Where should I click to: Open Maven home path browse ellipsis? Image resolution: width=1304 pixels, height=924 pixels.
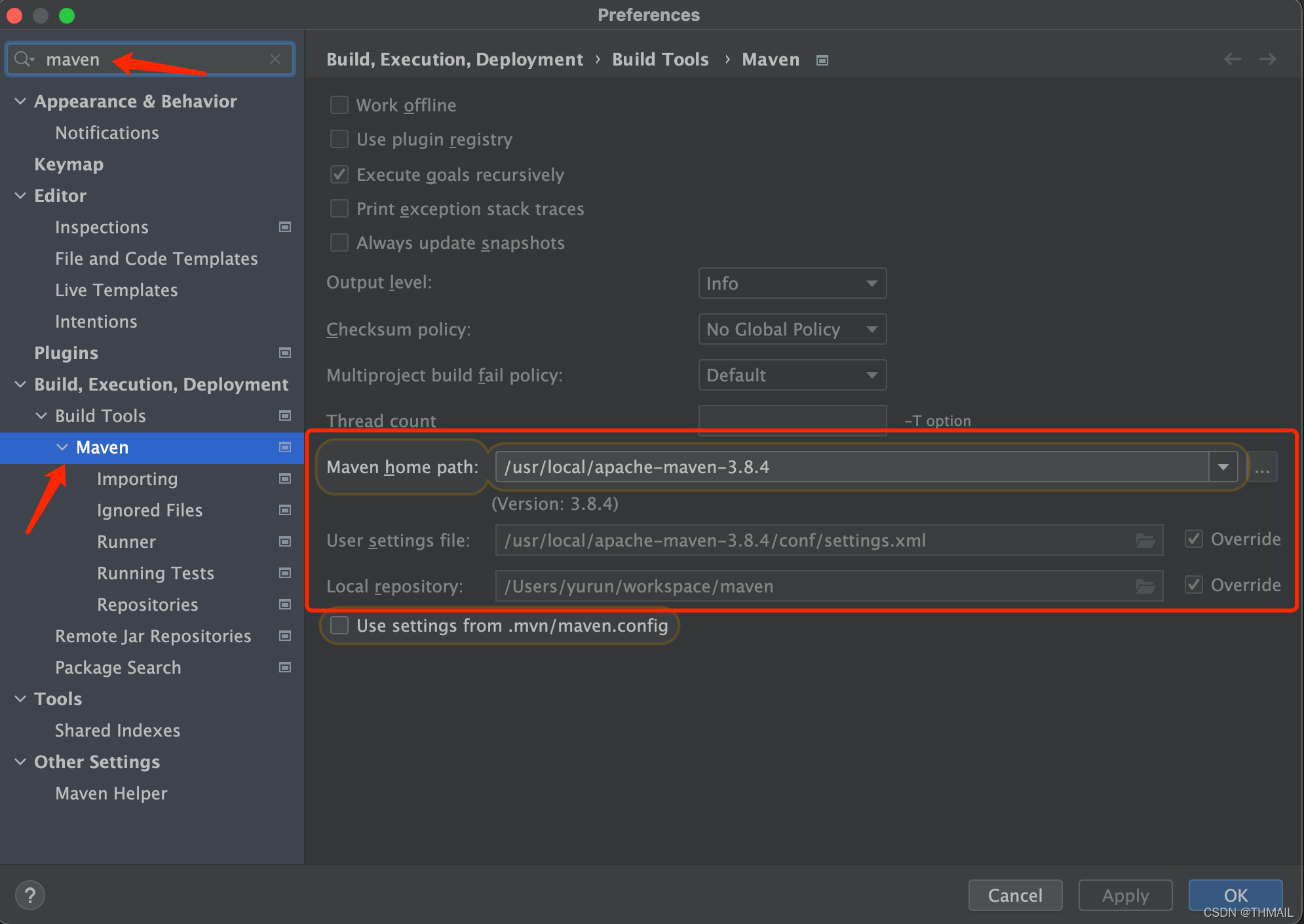pyautogui.click(x=1262, y=468)
